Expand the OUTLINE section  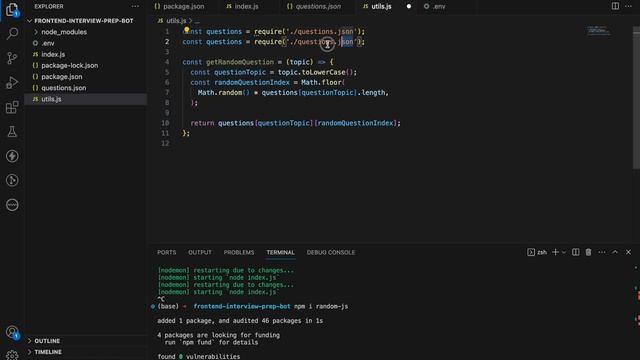(x=47, y=341)
